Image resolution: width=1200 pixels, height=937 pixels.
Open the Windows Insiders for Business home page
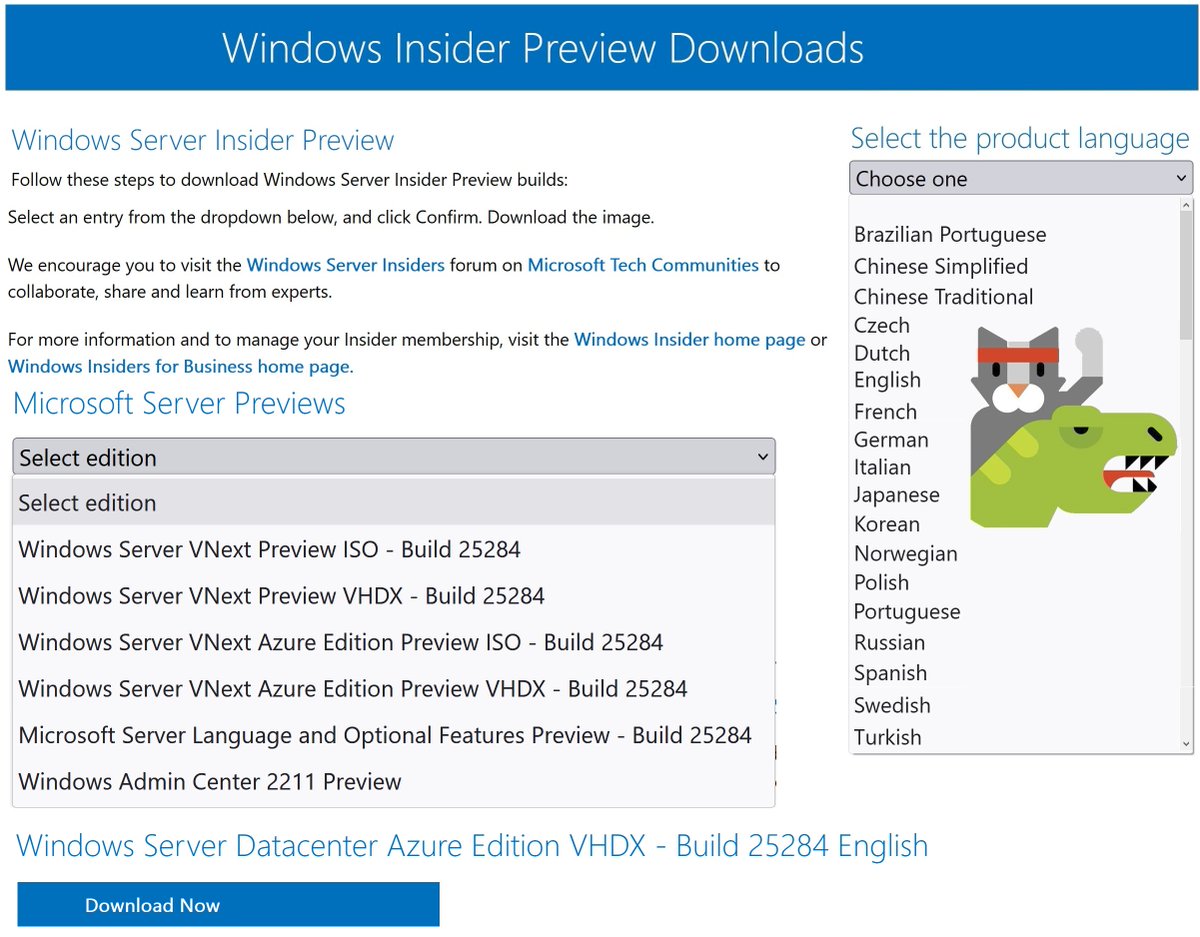pos(178,366)
